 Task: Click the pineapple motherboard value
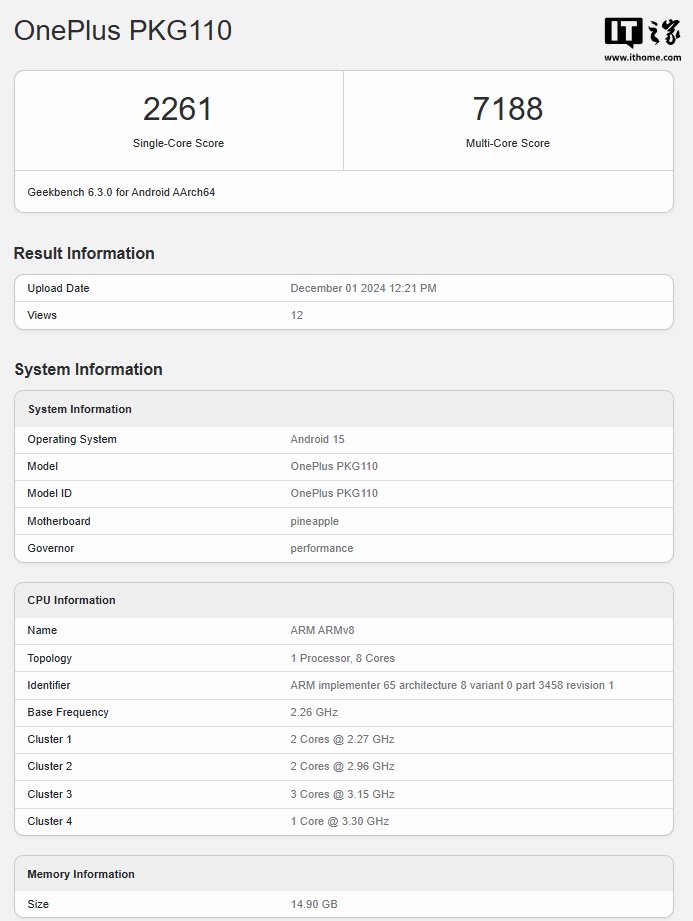coord(314,521)
